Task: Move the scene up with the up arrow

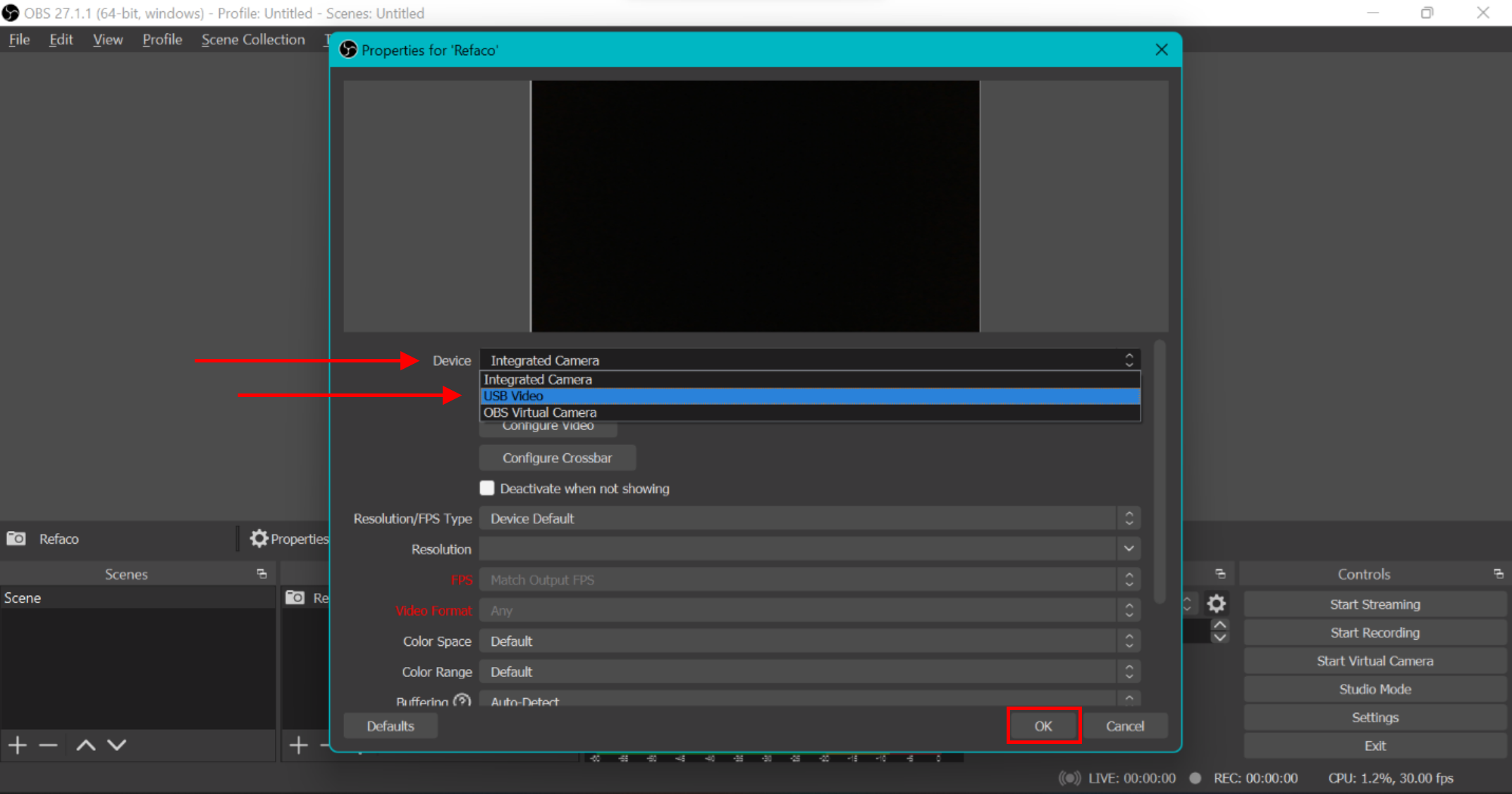Action: pos(85,745)
